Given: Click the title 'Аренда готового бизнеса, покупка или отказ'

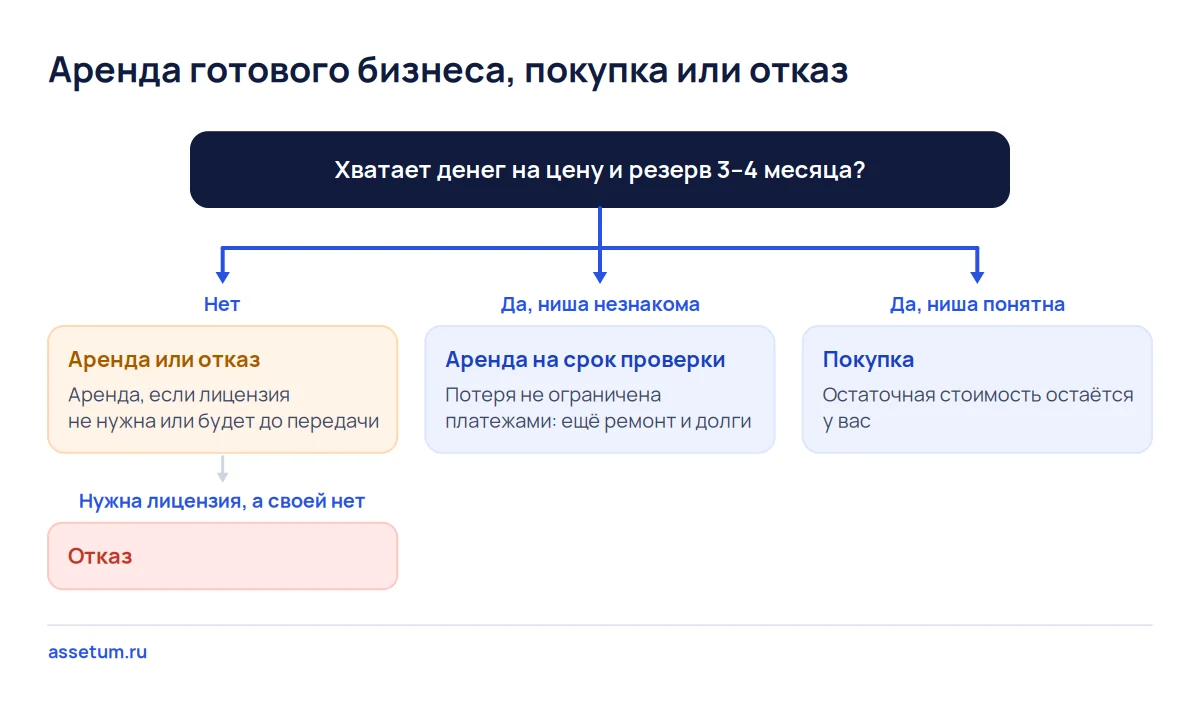Looking at the screenshot, I should [x=448, y=72].
